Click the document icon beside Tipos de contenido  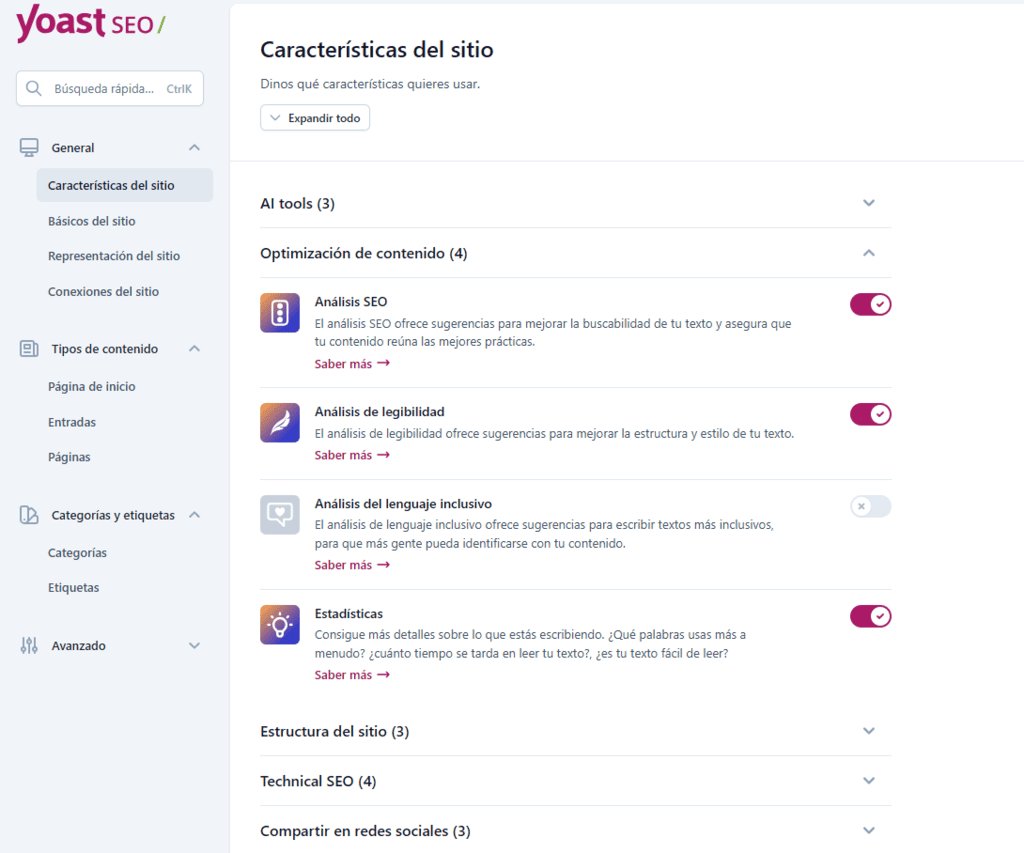tap(28, 348)
